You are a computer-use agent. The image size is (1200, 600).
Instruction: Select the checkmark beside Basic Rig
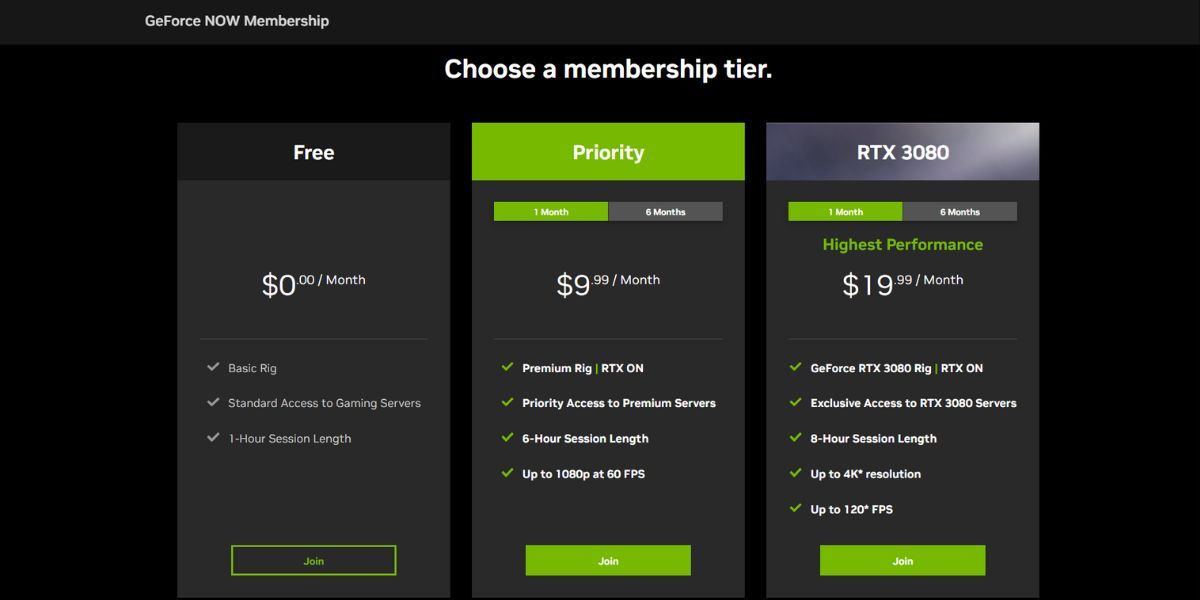point(213,368)
